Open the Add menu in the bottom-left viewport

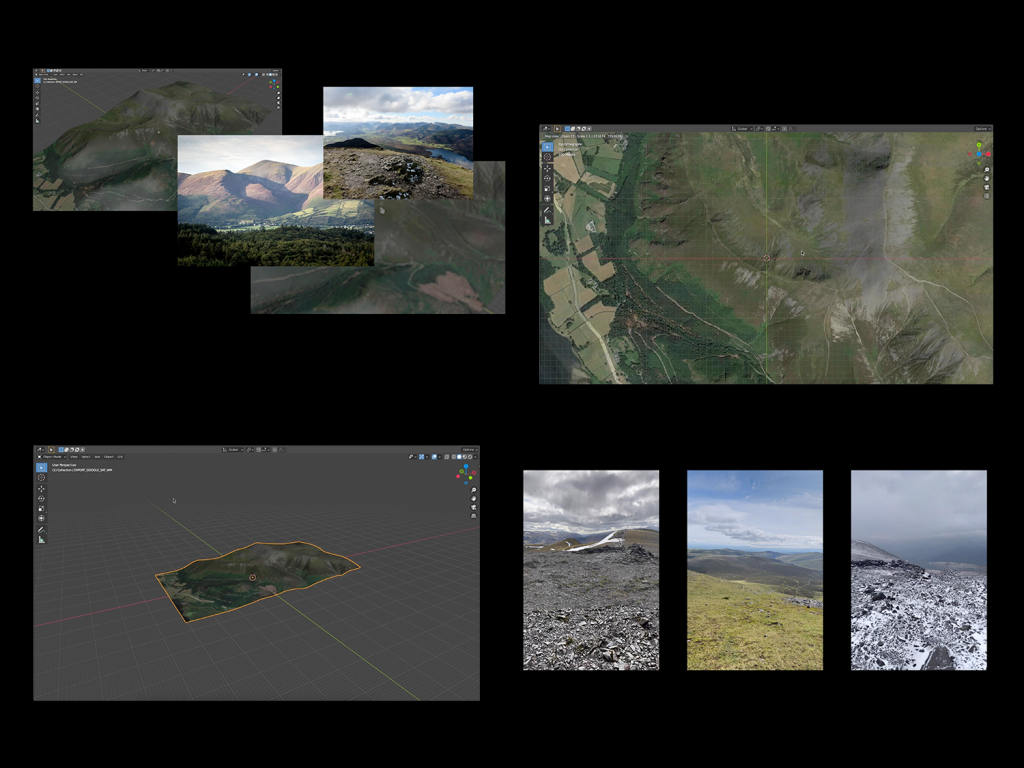[97, 457]
